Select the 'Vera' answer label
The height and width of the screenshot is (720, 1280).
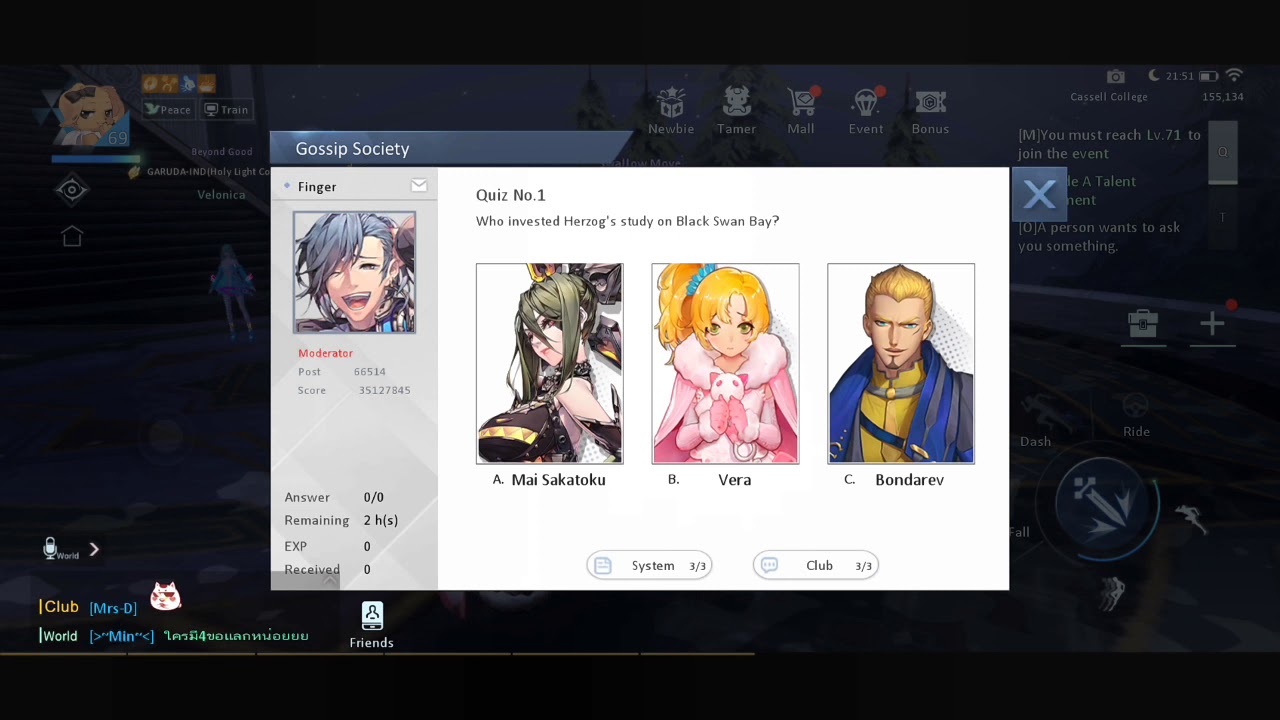(734, 480)
